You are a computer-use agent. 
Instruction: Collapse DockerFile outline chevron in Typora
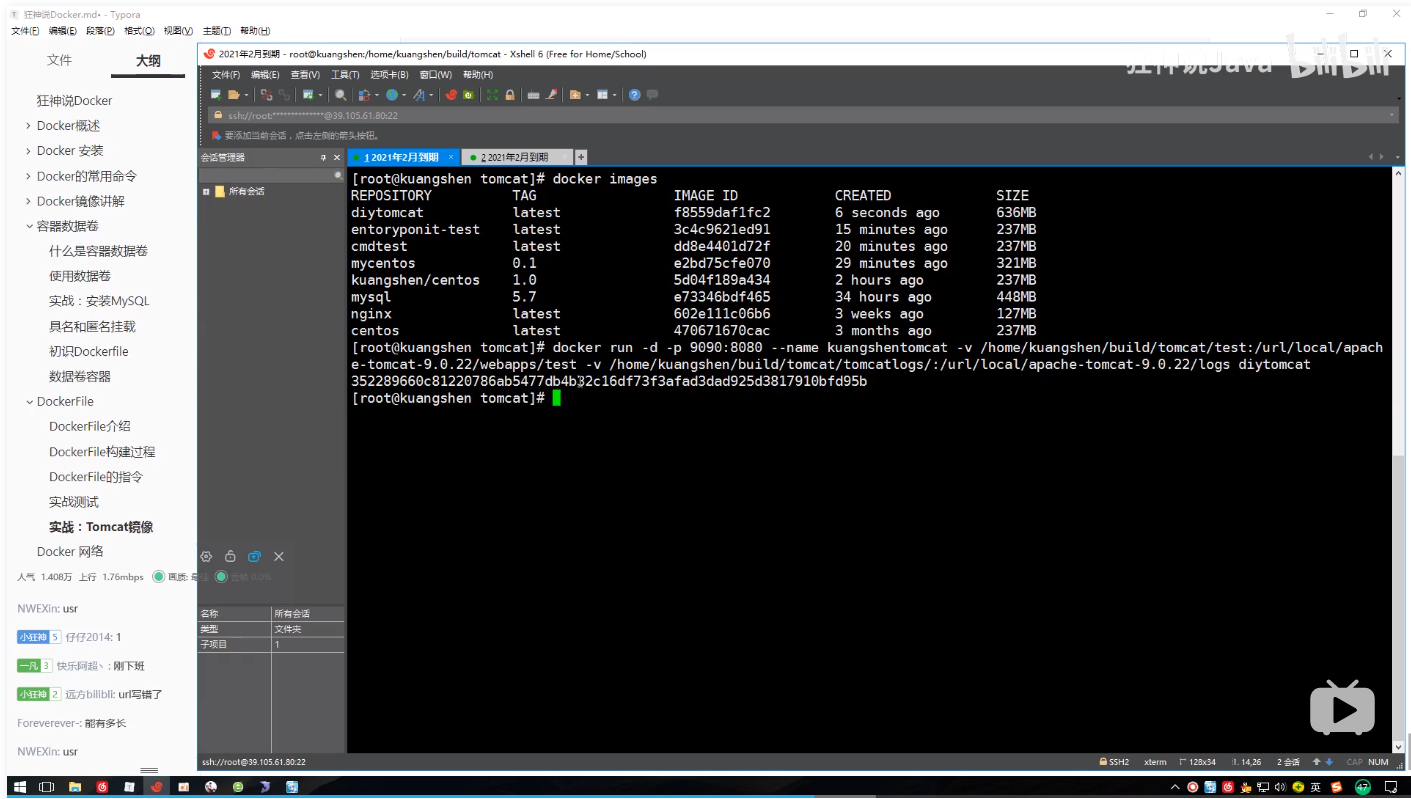(28, 401)
